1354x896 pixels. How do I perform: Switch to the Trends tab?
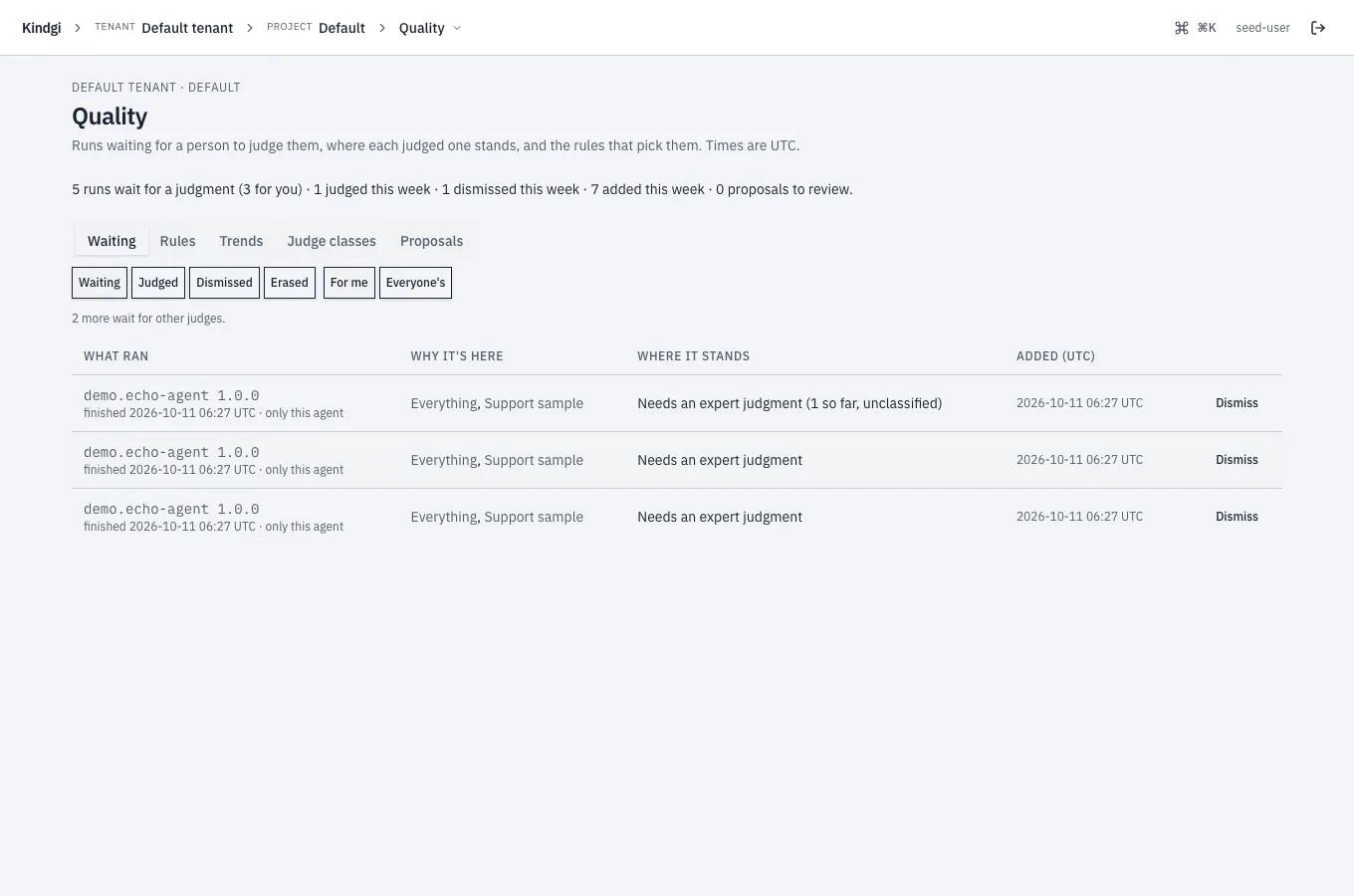point(241,241)
